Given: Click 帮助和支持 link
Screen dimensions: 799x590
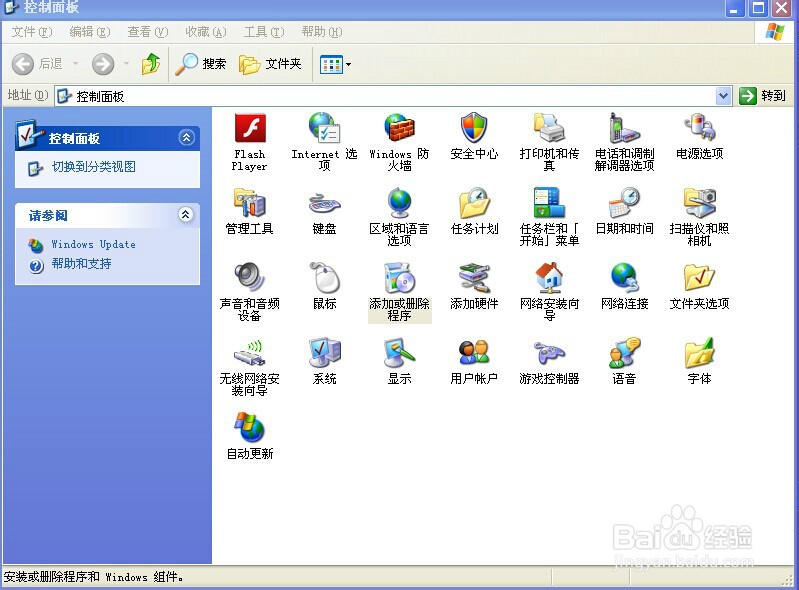Looking at the screenshot, I should [81, 264].
